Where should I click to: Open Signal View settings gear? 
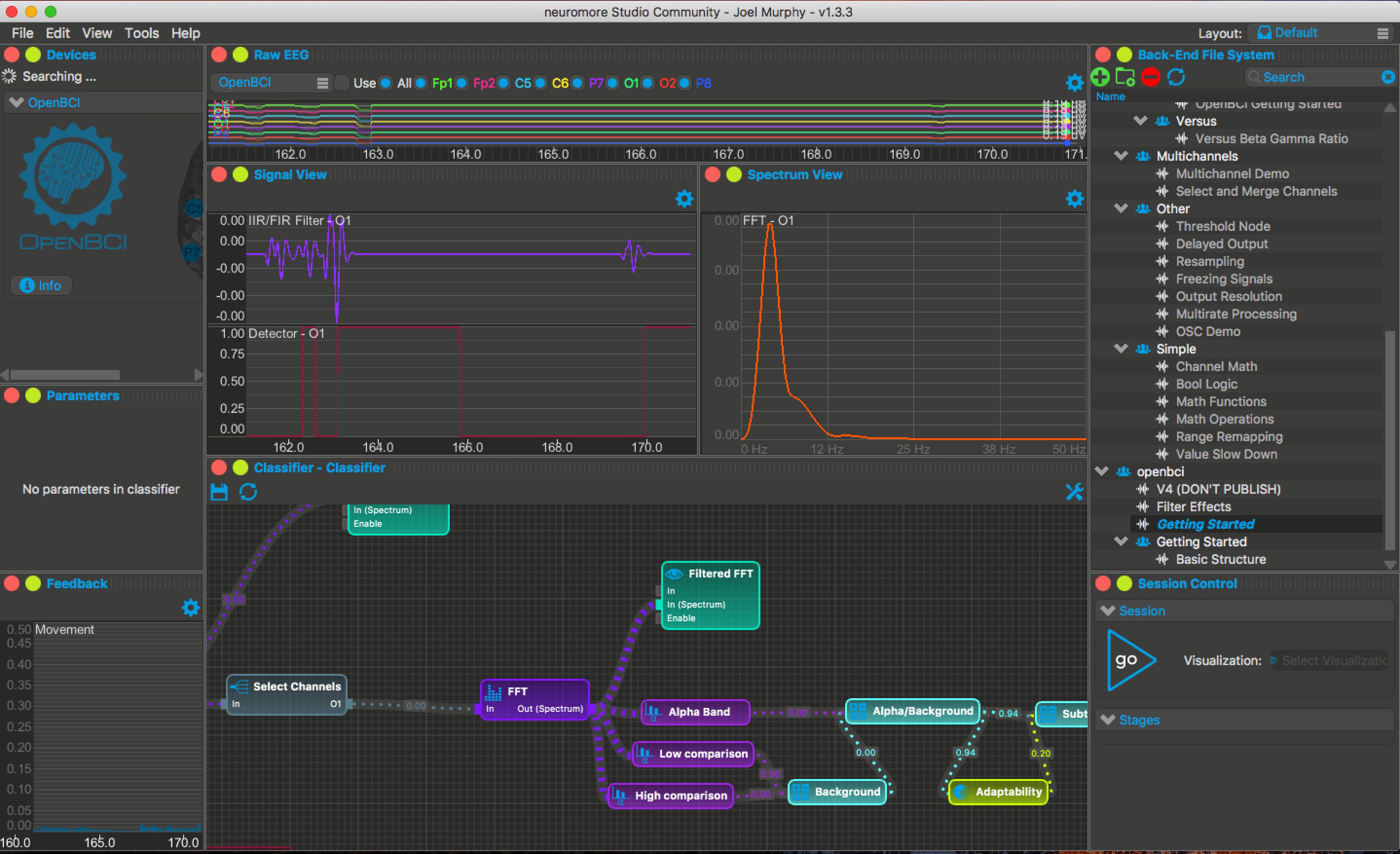684,199
